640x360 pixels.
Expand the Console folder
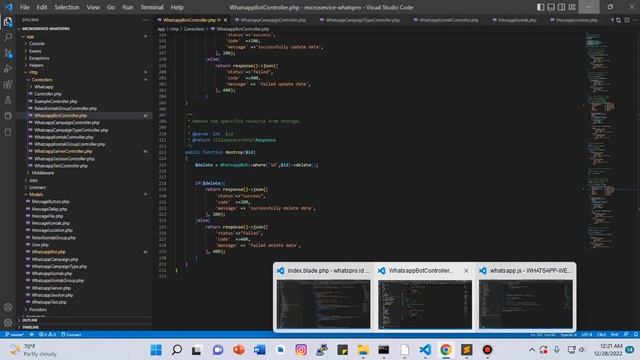pos(36,44)
